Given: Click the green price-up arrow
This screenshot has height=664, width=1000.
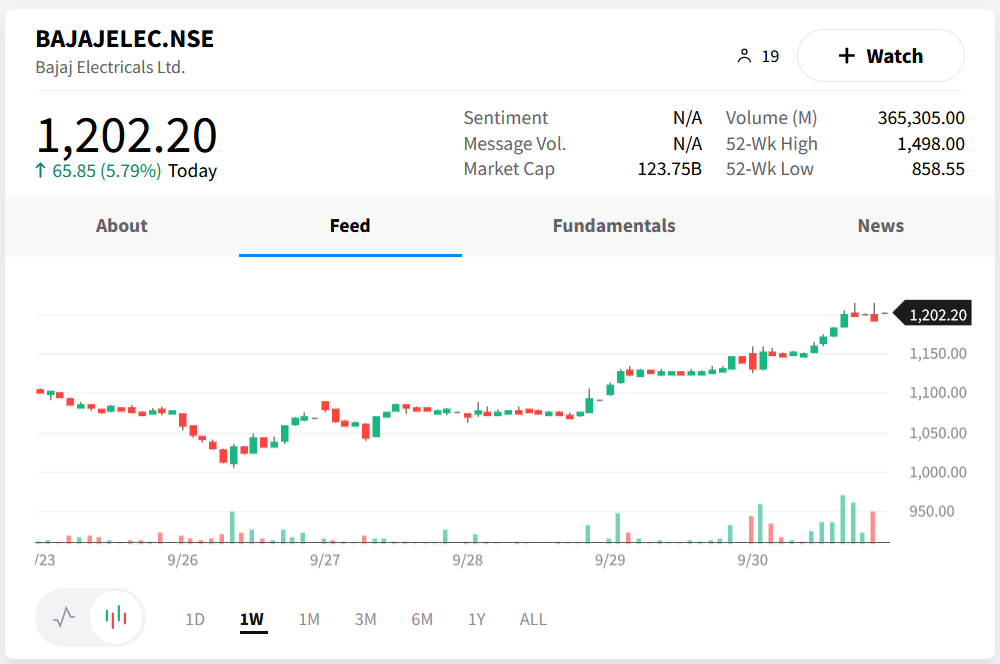Looking at the screenshot, I should pyautogui.click(x=41, y=171).
